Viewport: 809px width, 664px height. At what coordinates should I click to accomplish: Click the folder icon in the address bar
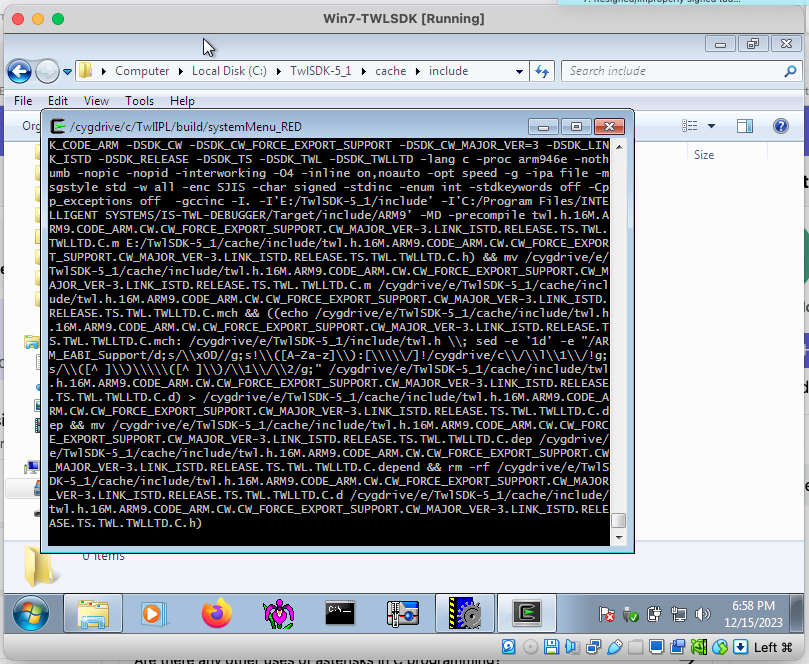[86, 71]
